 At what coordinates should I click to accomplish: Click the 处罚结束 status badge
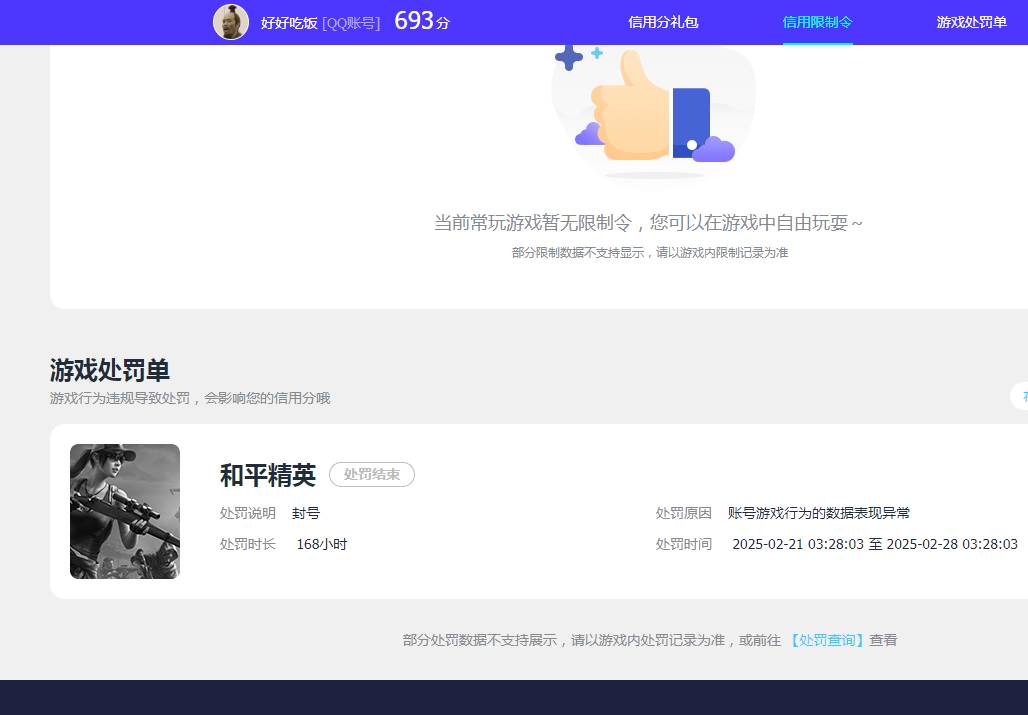[371, 475]
